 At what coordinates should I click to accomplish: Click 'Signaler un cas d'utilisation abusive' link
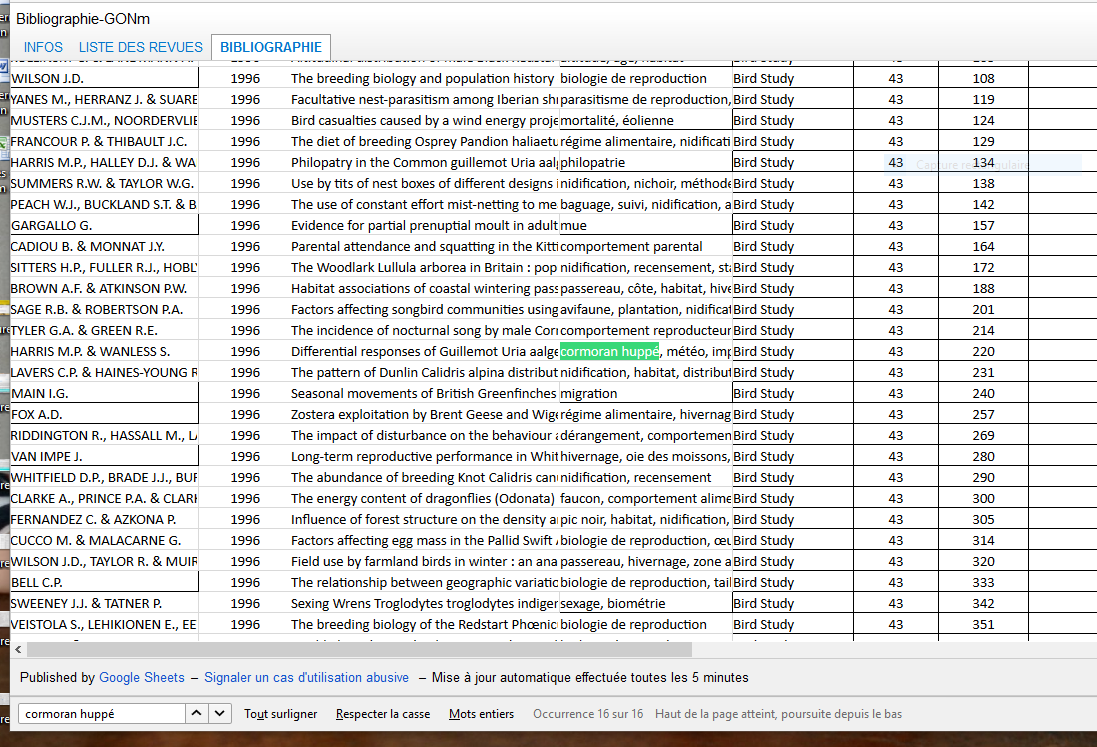[306, 678]
